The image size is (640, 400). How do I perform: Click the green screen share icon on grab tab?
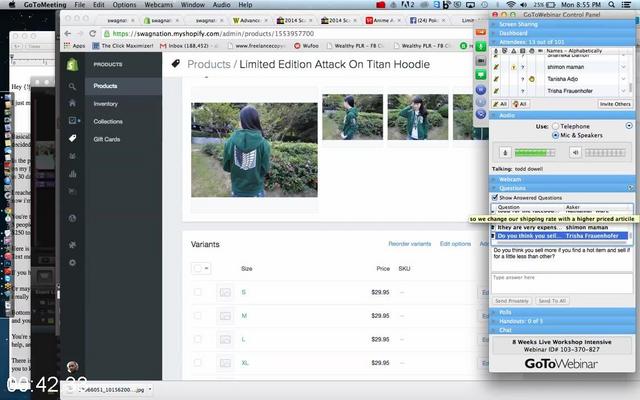pyautogui.click(x=480, y=75)
